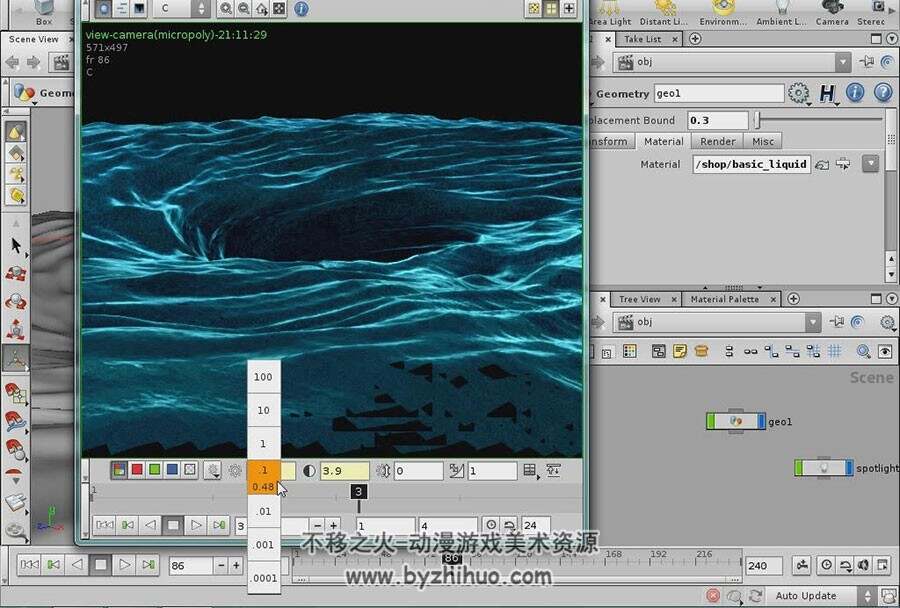The width and height of the screenshot is (900, 608).
Task: Open the image plane C dropdown
Action: pos(181,8)
